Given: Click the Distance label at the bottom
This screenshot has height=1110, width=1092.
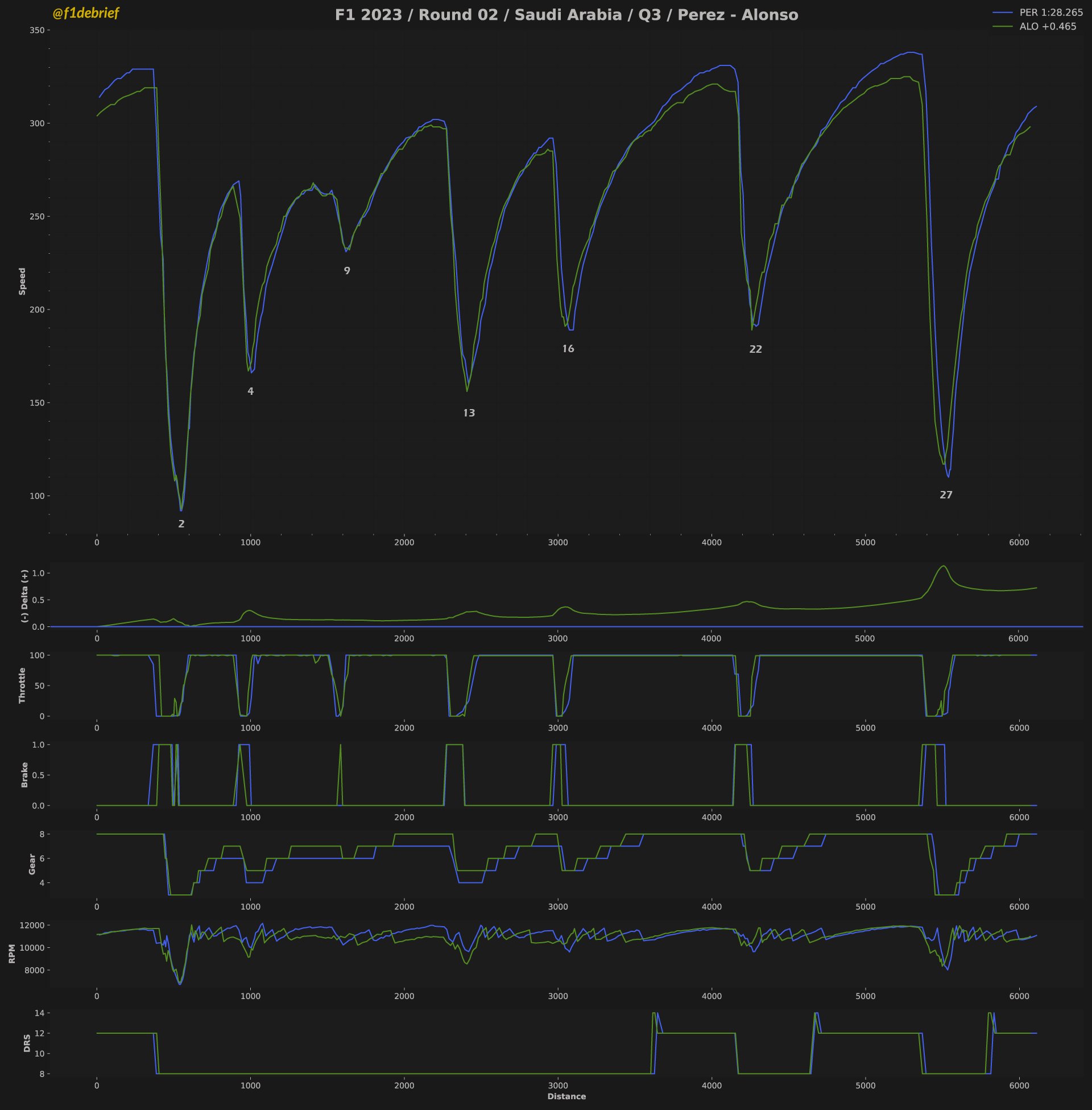Looking at the screenshot, I should coord(566,1096).
